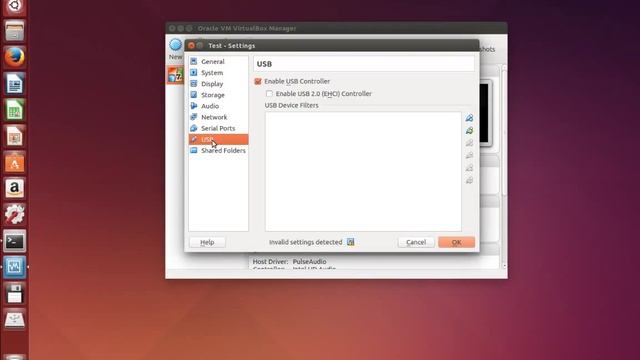Open the General settings category
Image resolution: width=640 pixels, height=360 pixels.
pyautogui.click(x=218, y=62)
